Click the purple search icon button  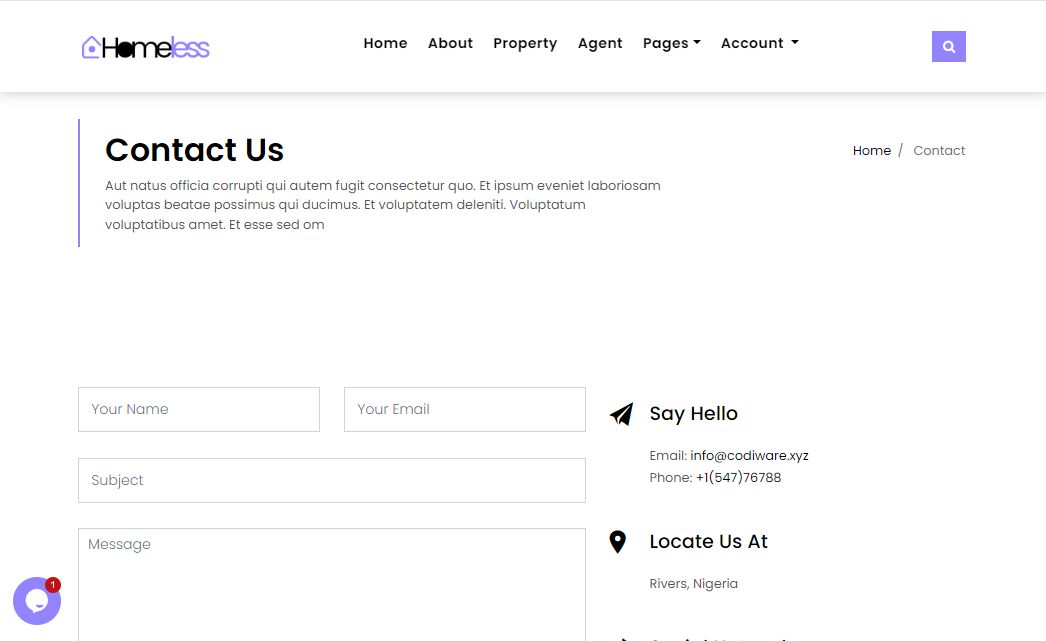pyautogui.click(x=948, y=46)
